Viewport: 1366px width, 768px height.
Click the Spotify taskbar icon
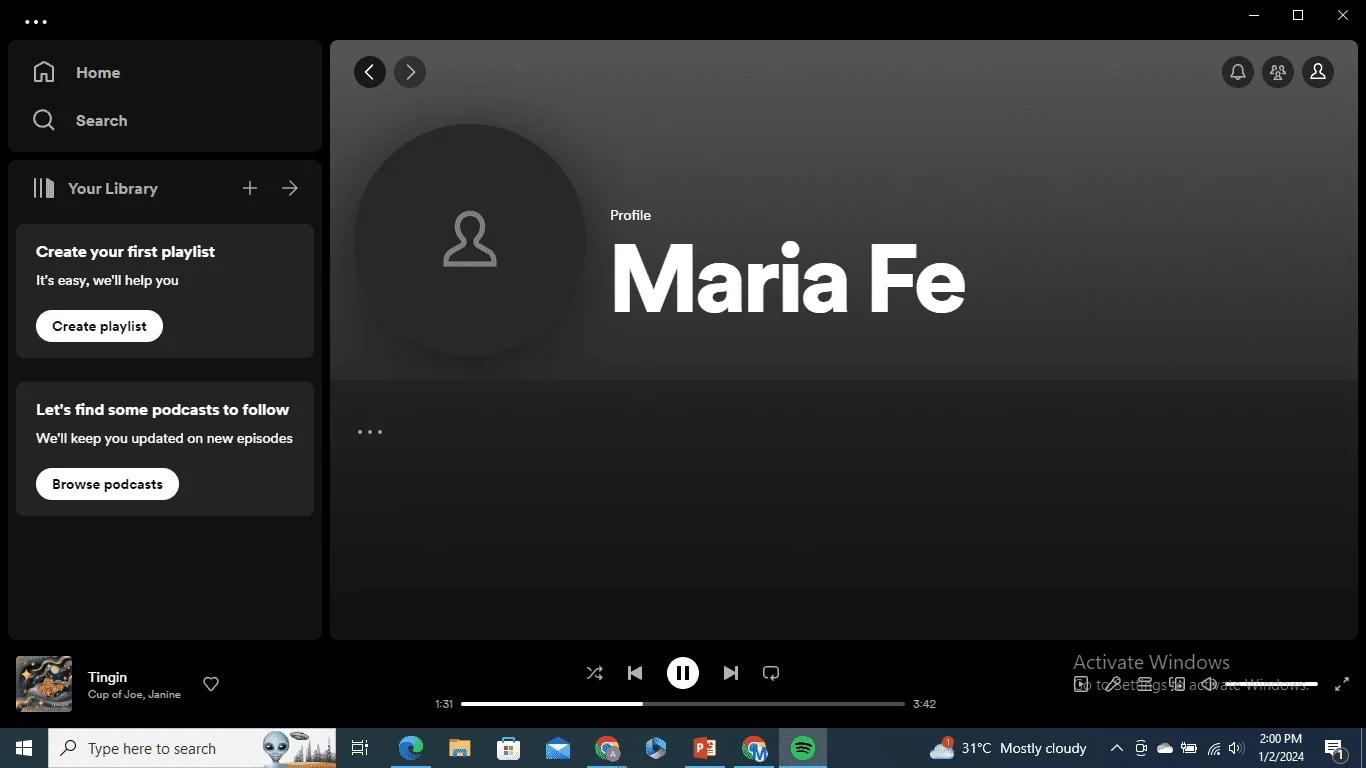coord(802,748)
